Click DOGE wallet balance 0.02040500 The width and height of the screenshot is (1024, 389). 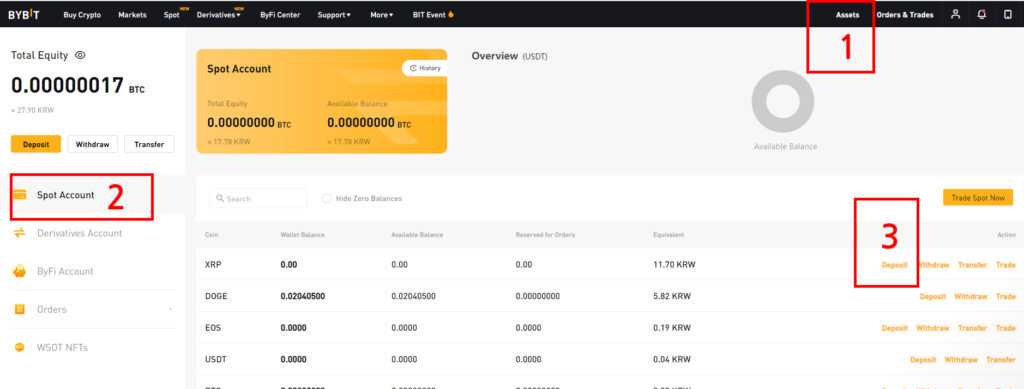point(302,296)
